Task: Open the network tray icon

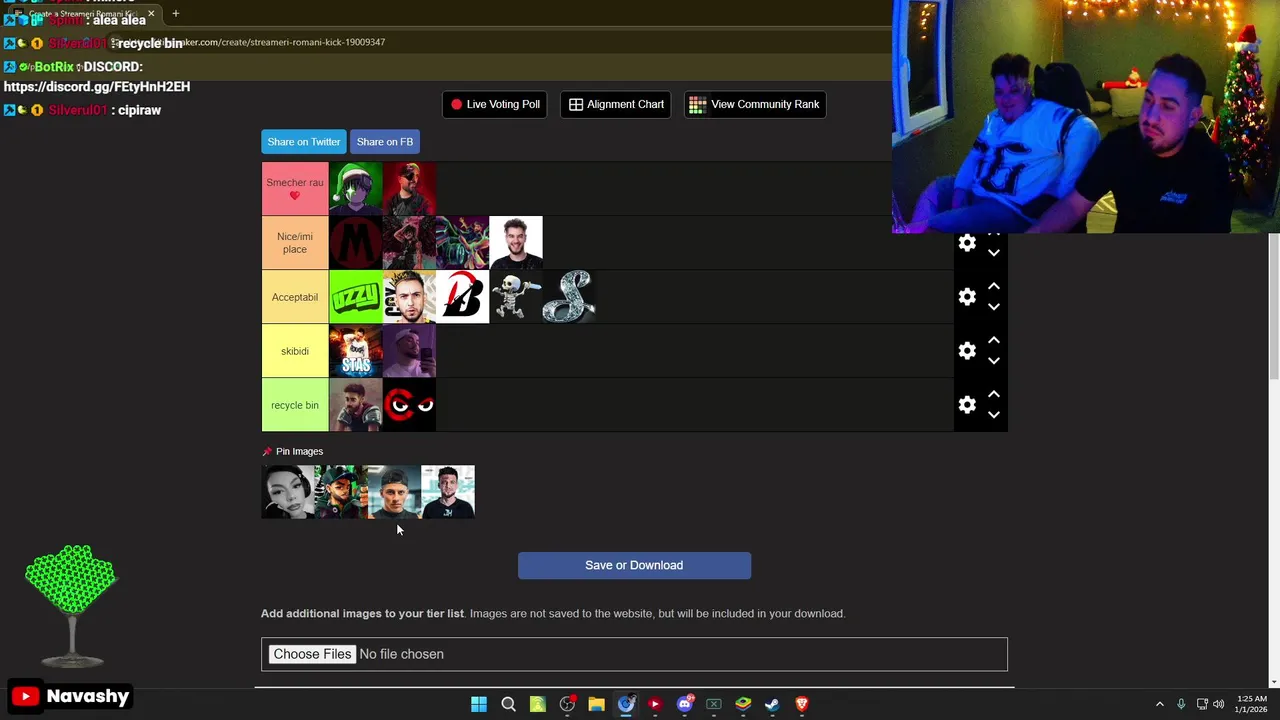Action: pyautogui.click(x=1202, y=704)
